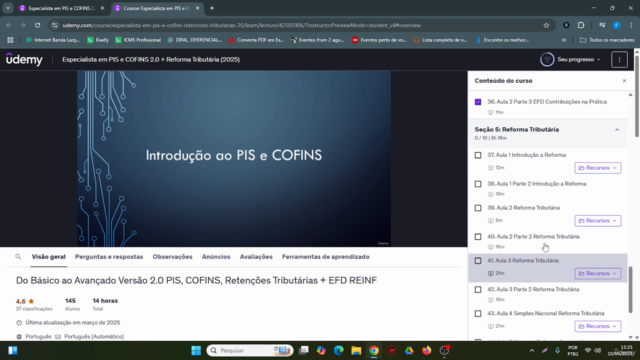Open the Perguntas e respostas tab

coord(109,257)
